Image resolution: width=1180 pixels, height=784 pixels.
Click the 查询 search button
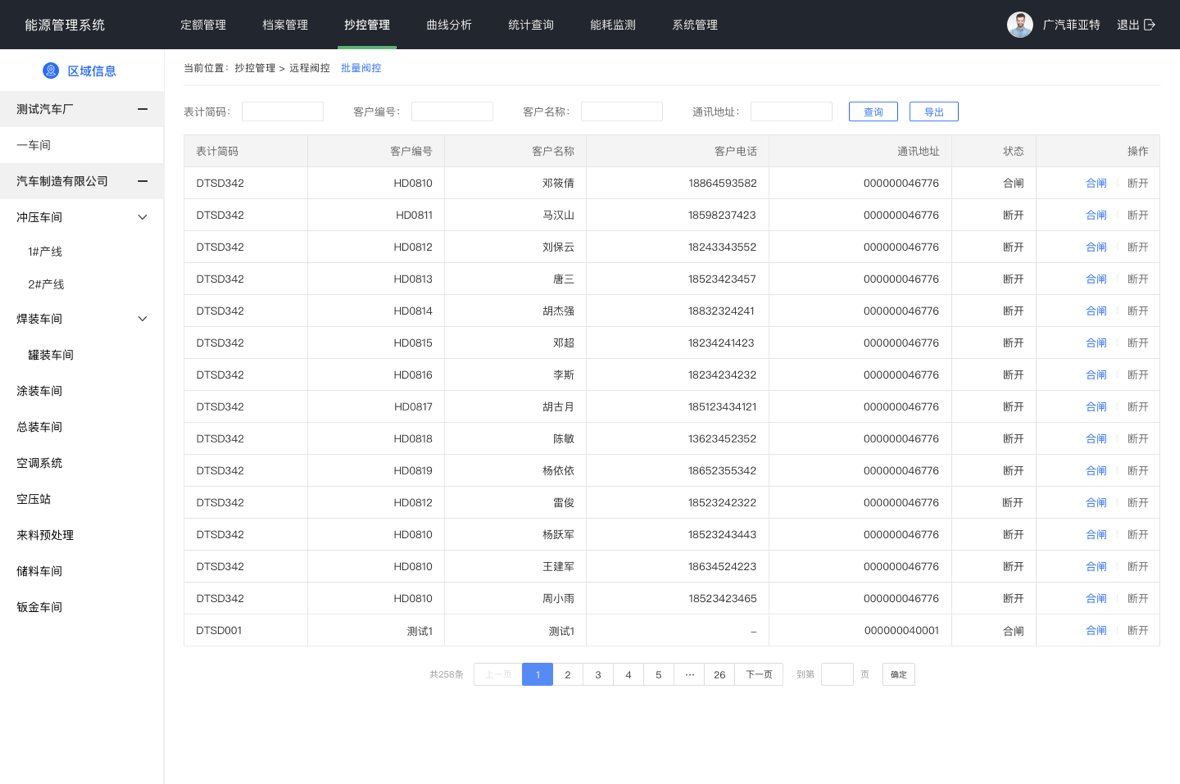873,111
